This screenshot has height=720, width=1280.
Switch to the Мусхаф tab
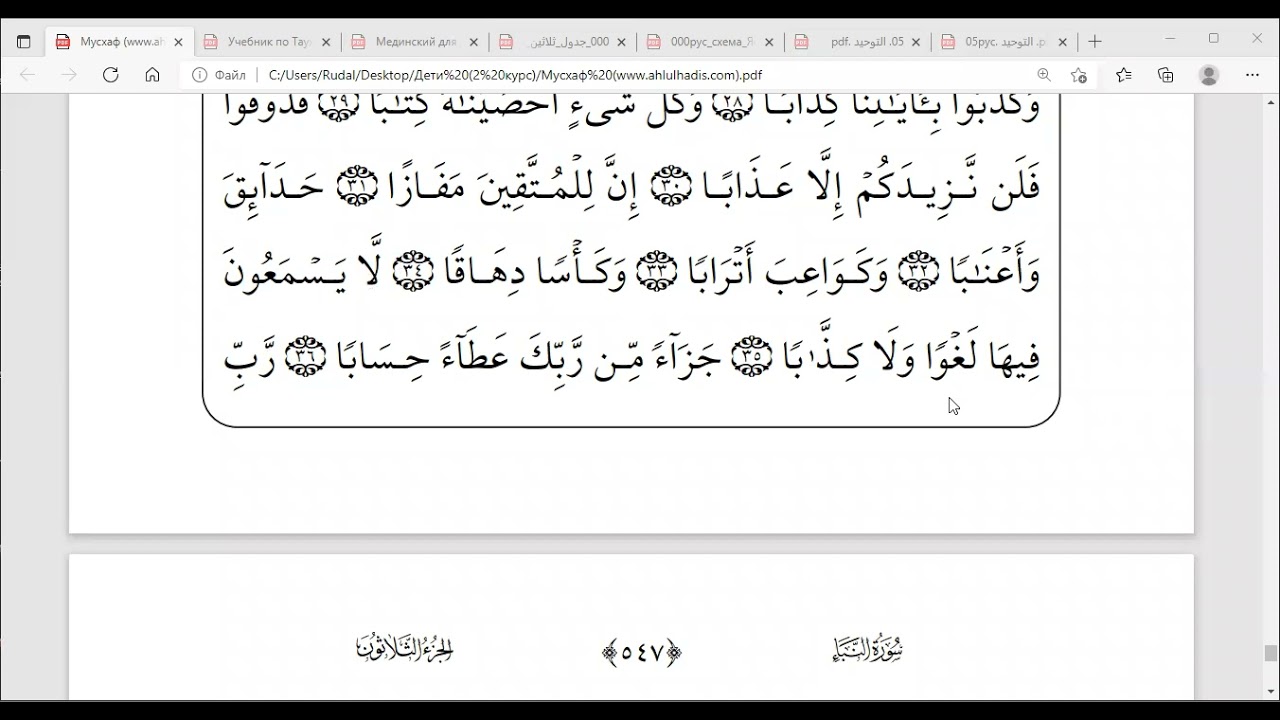[120, 42]
